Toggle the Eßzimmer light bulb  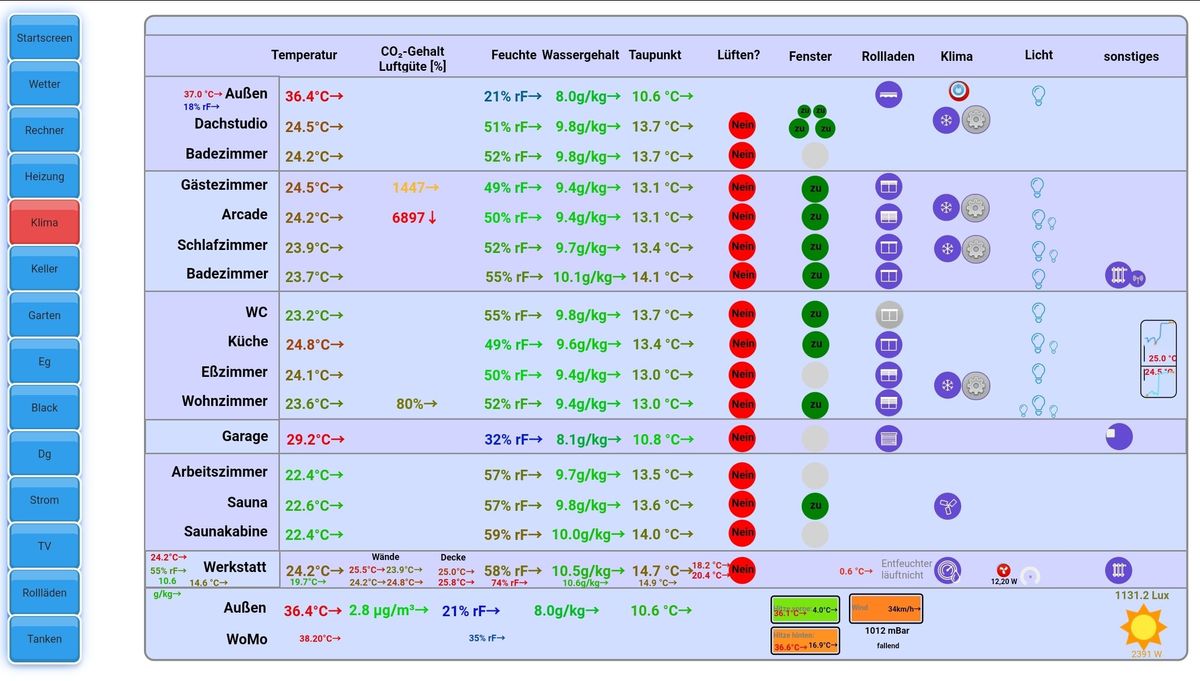tap(1038, 373)
